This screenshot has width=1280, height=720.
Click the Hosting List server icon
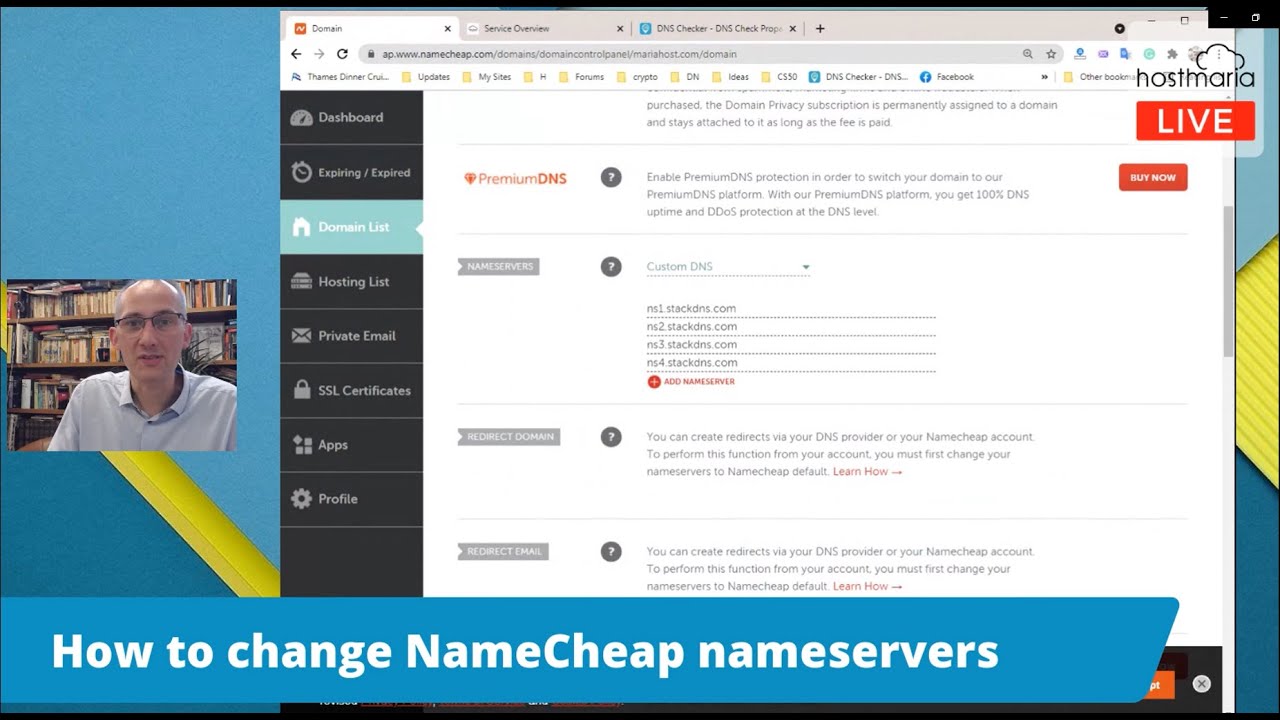pyautogui.click(x=301, y=282)
